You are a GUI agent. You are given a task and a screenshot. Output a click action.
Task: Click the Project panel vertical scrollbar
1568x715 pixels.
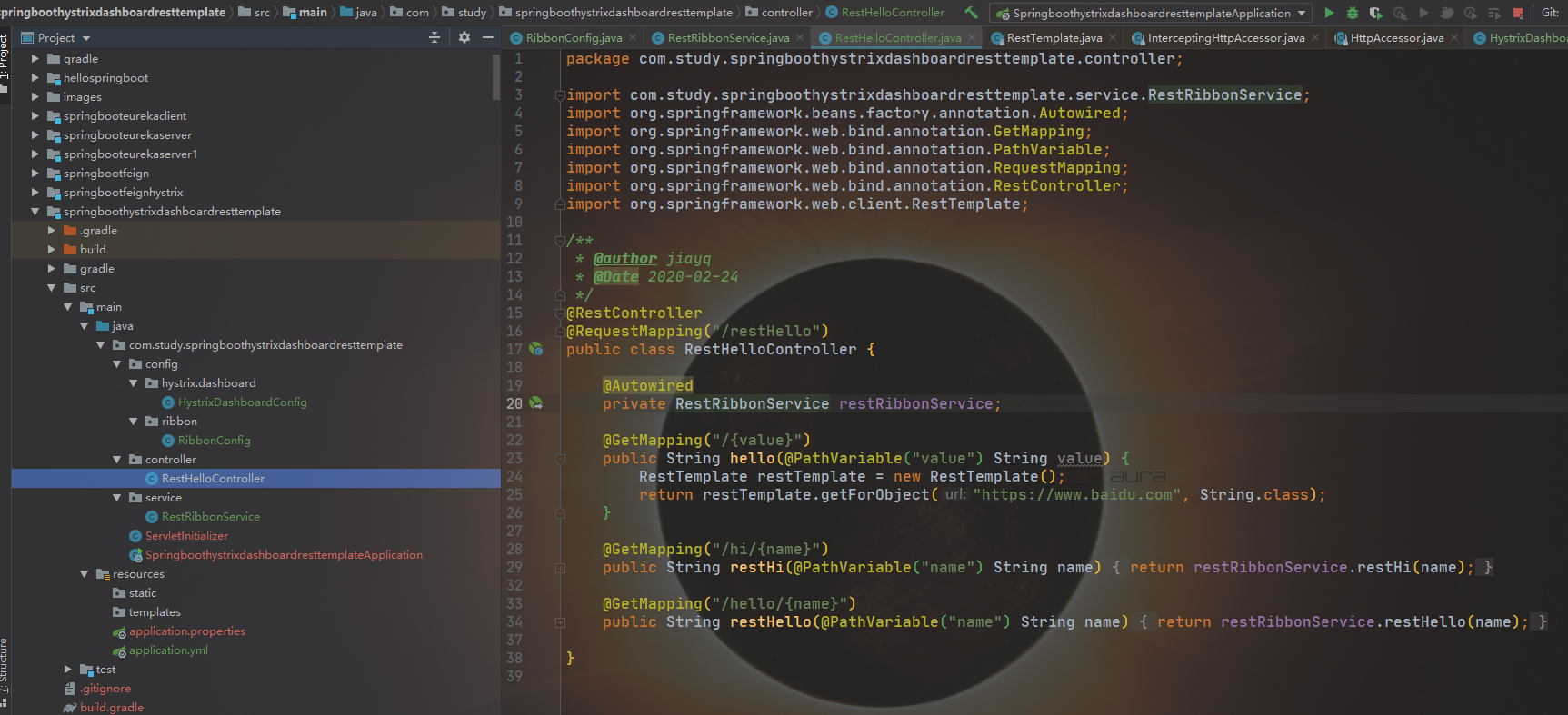click(x=496, y=77)
